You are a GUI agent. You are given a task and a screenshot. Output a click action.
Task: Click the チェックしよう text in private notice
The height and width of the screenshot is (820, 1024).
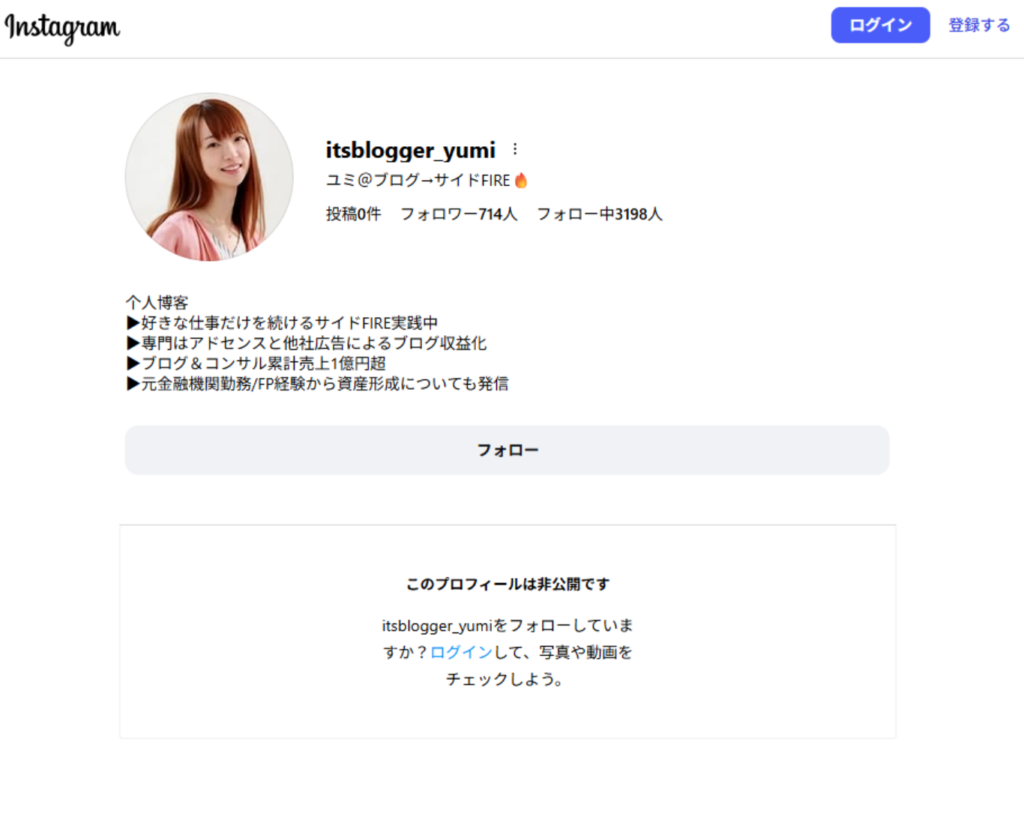pyautogui.click(x=506, y=680)
